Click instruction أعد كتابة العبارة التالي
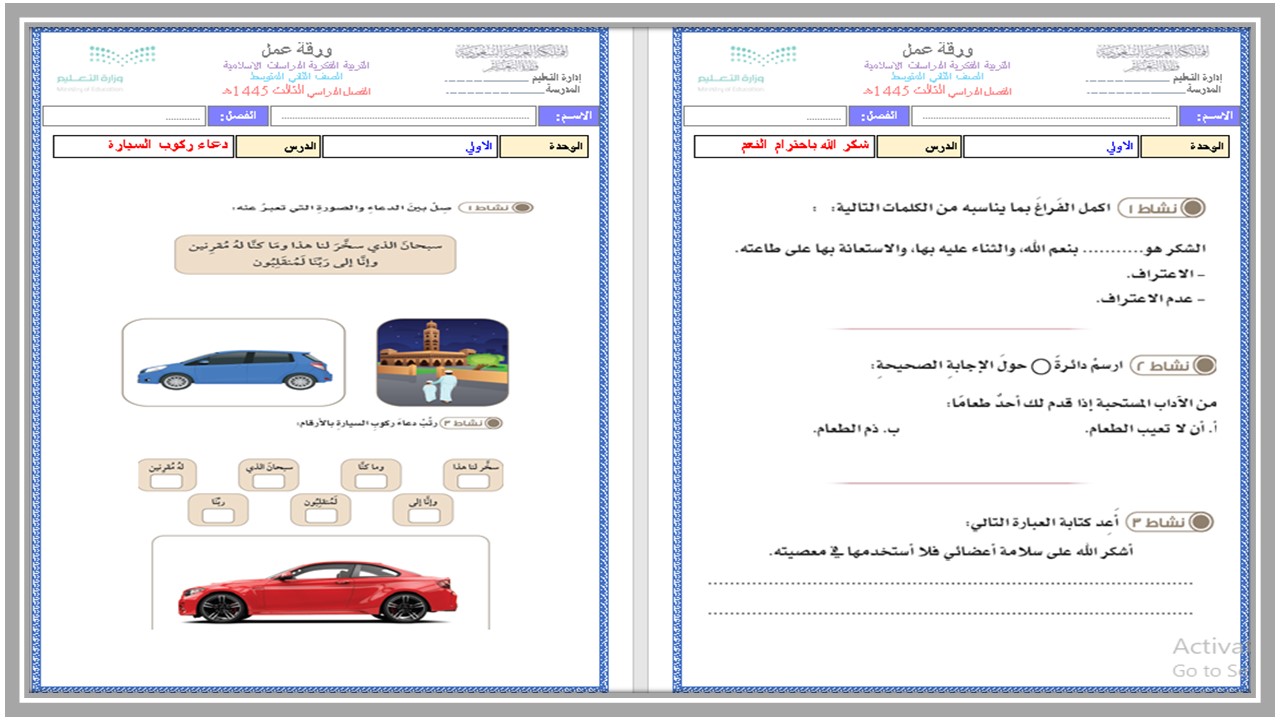The width and height of the screenshot is (1280, 720). pyautogui.click(x=1044, y=522)
